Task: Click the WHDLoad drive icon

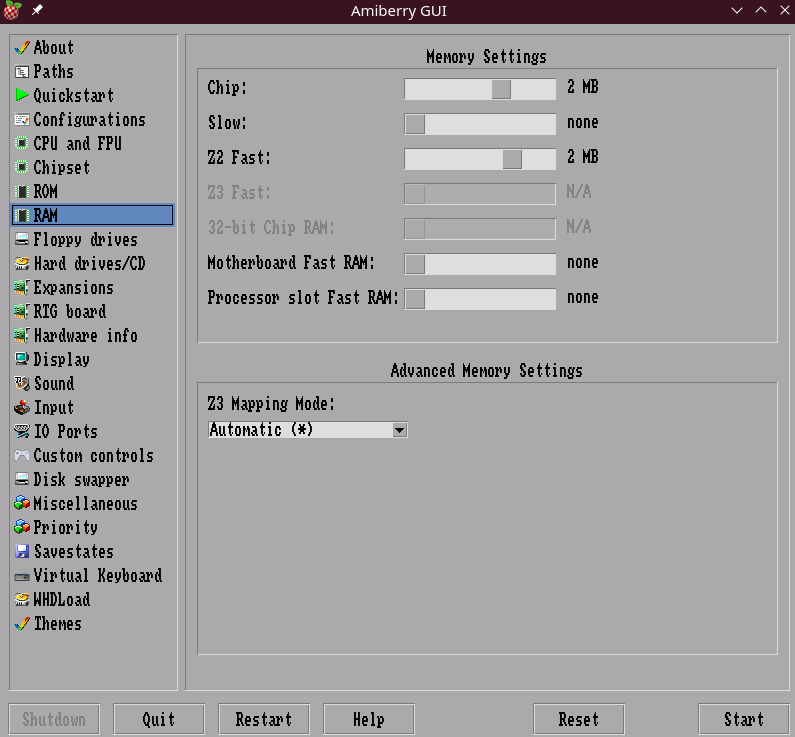Action: click(x=22, y=600)
